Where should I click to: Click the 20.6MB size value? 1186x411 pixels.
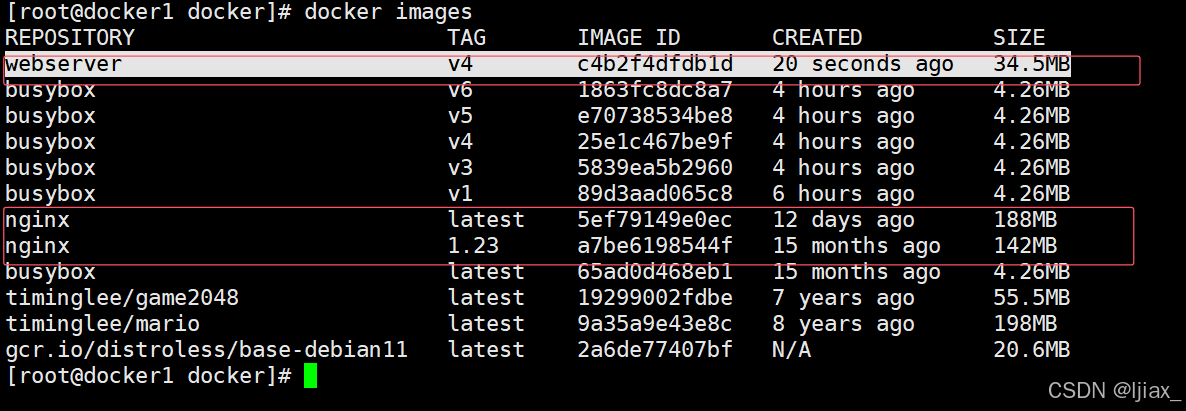1032,349
